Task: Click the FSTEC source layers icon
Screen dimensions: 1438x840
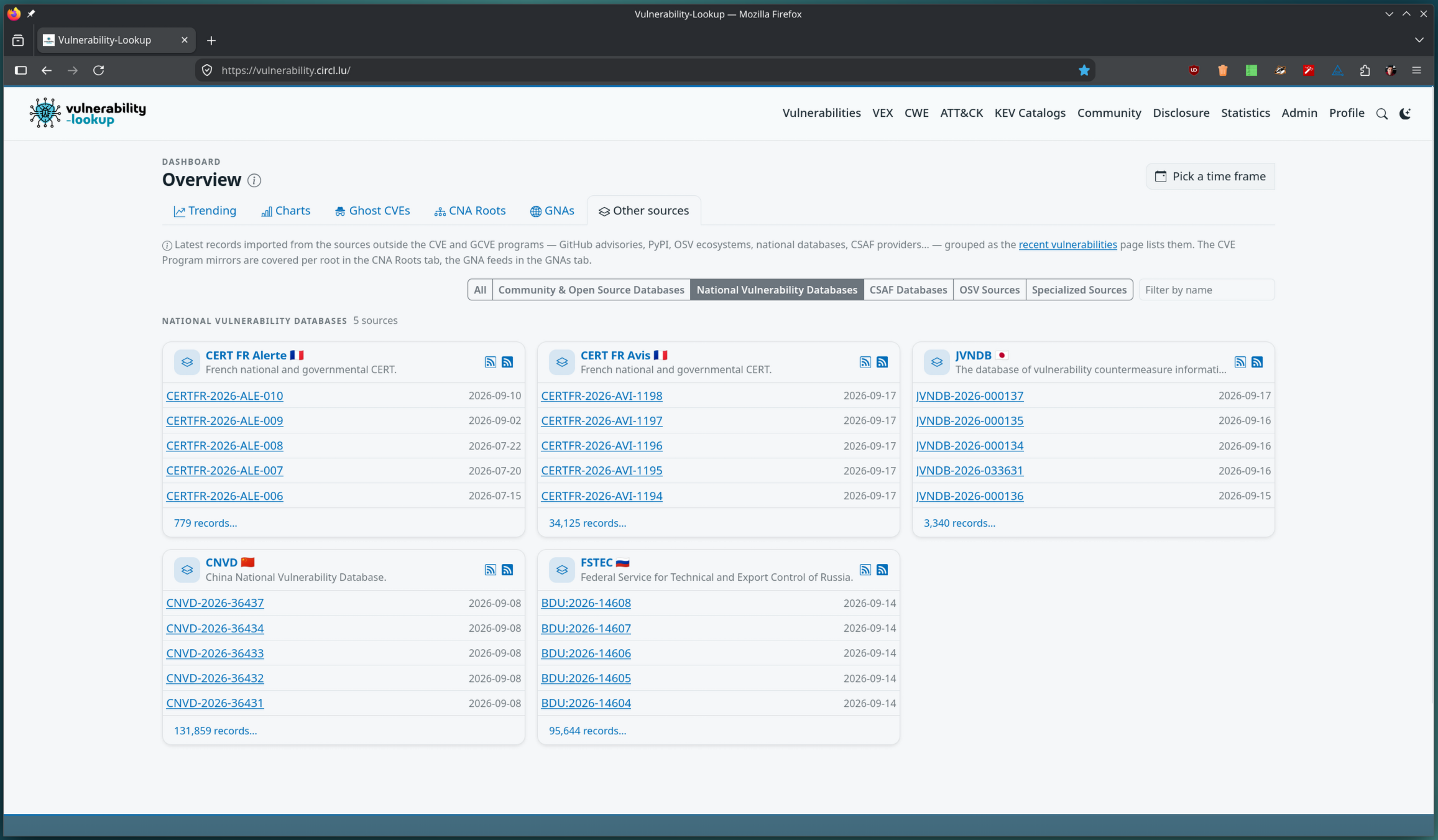Action: pos(562,570)
